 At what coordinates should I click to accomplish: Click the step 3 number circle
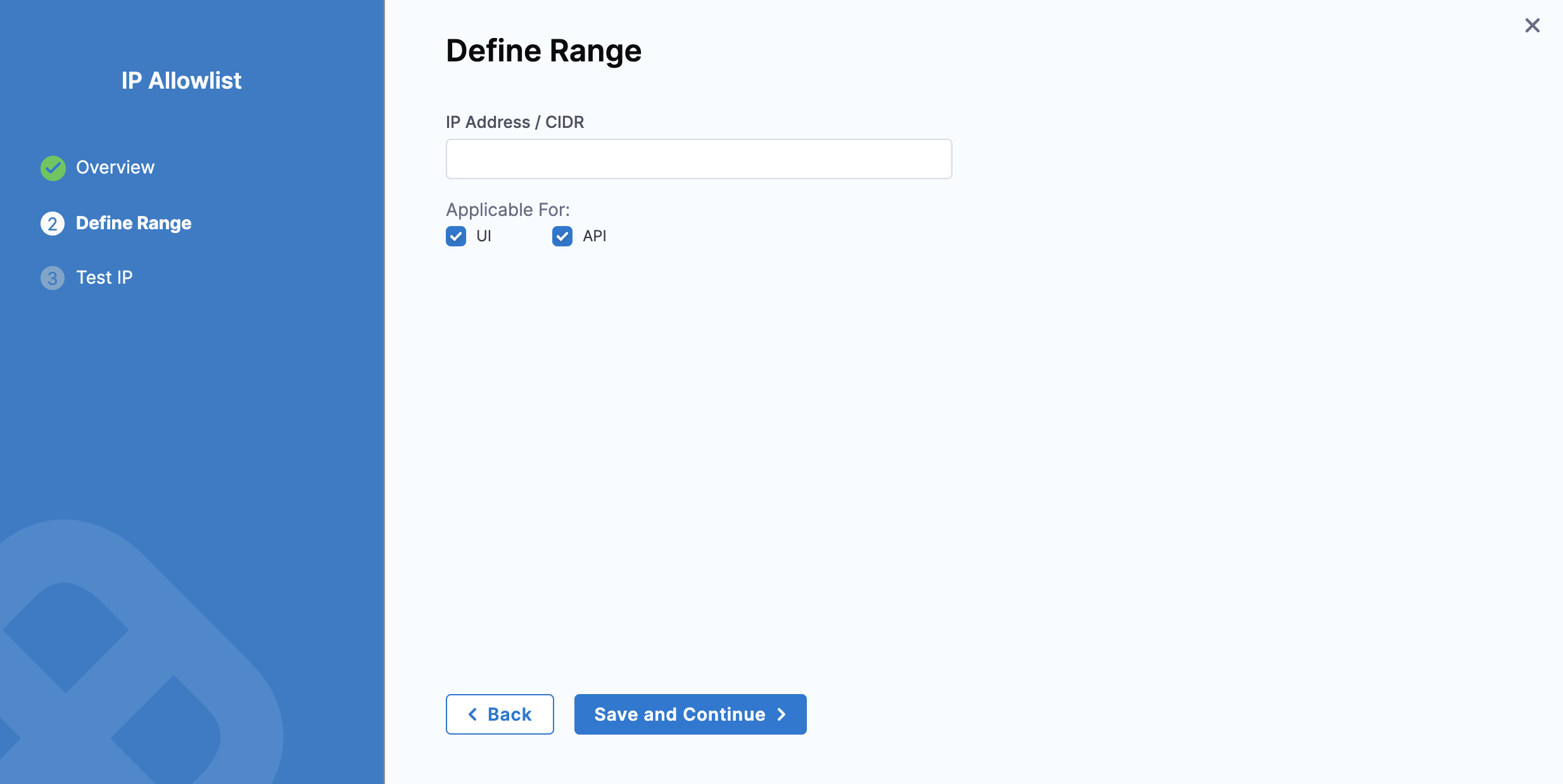(53, 278)
